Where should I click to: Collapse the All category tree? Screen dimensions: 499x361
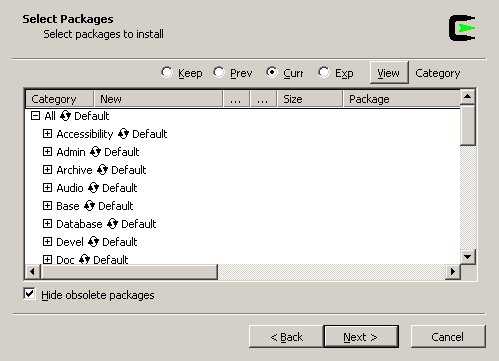point(35,116)
